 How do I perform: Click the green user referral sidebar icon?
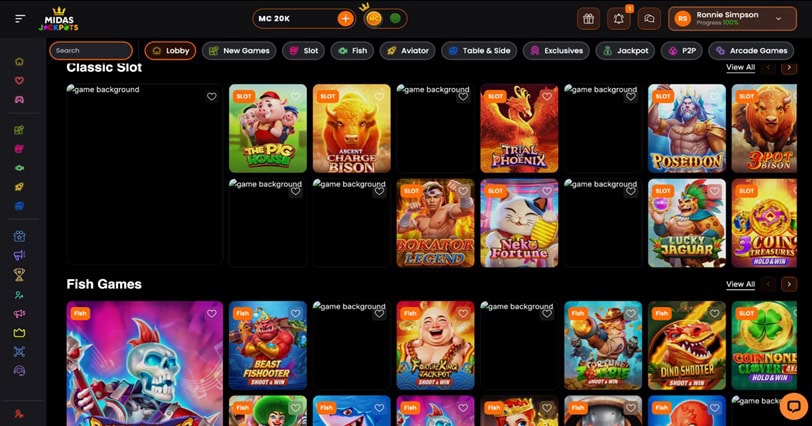pyautogui.click(x=19, y=295)
